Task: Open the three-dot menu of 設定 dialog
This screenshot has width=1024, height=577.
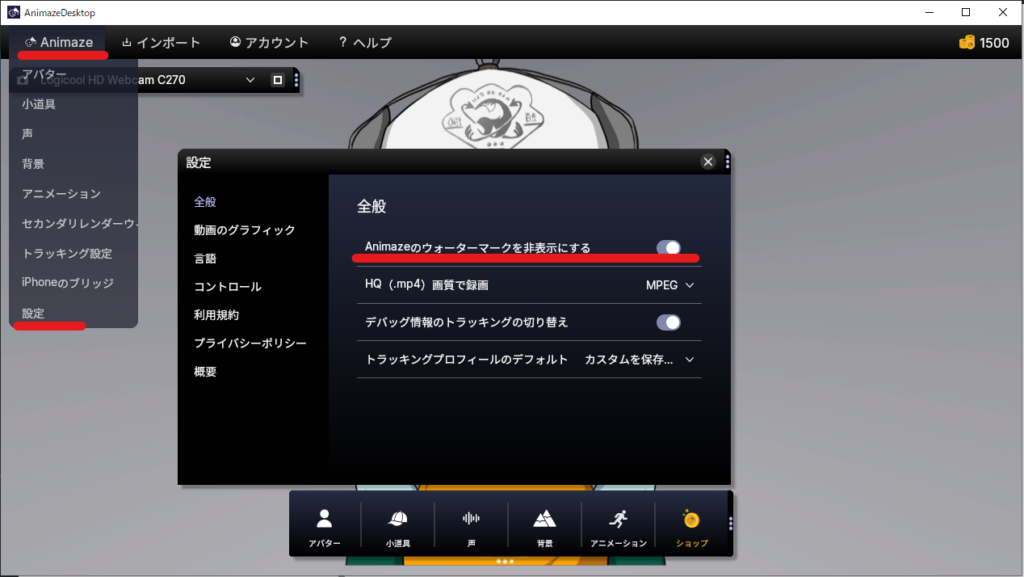Action: point(727,162)
